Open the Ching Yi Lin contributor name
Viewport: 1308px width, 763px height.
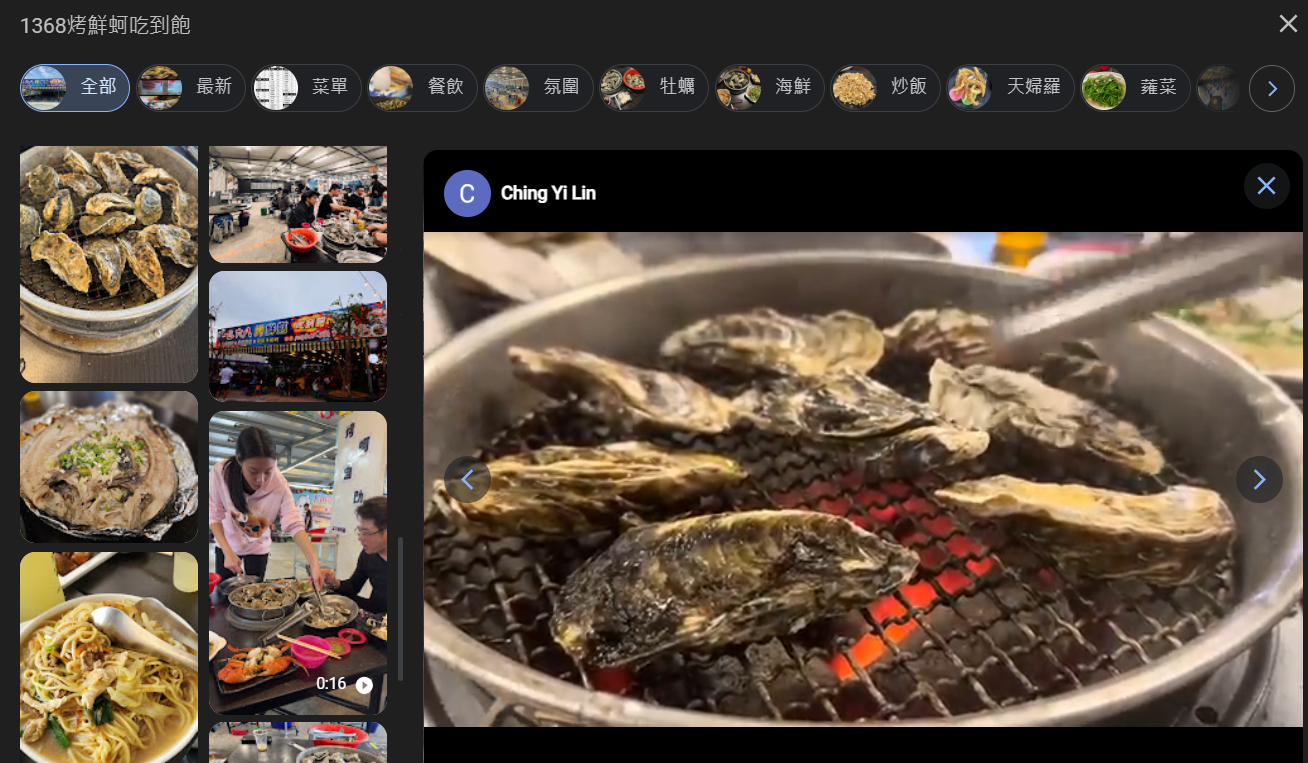pos(548,193)
